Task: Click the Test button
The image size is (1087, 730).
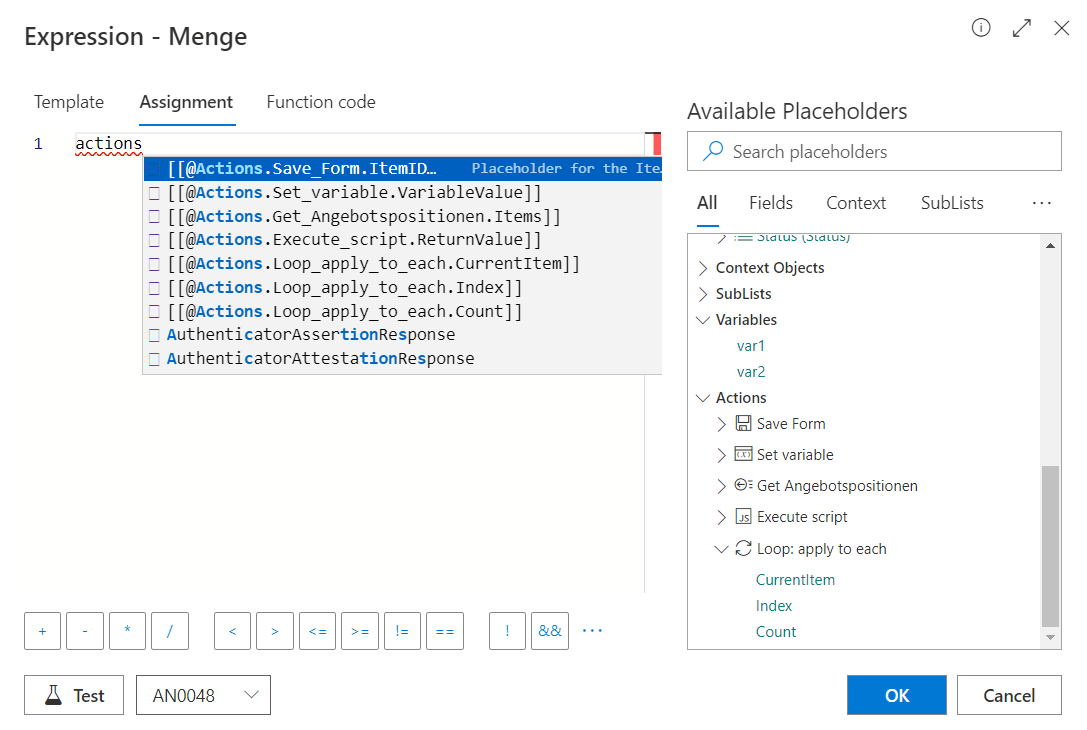Action: pos(74,695)
